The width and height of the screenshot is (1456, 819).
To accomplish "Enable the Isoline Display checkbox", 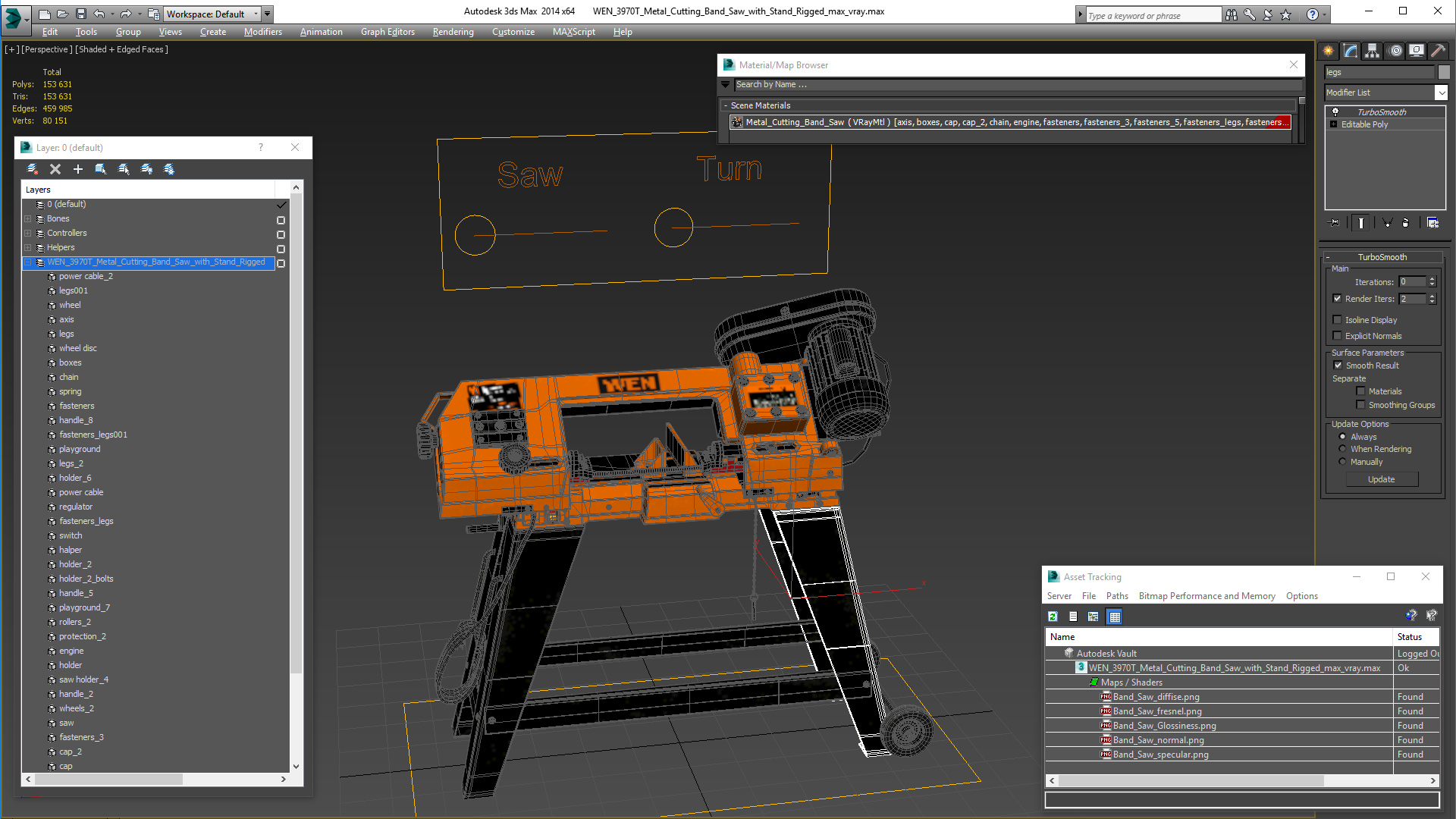I will pyautogui.click(x=1338, y=320).
